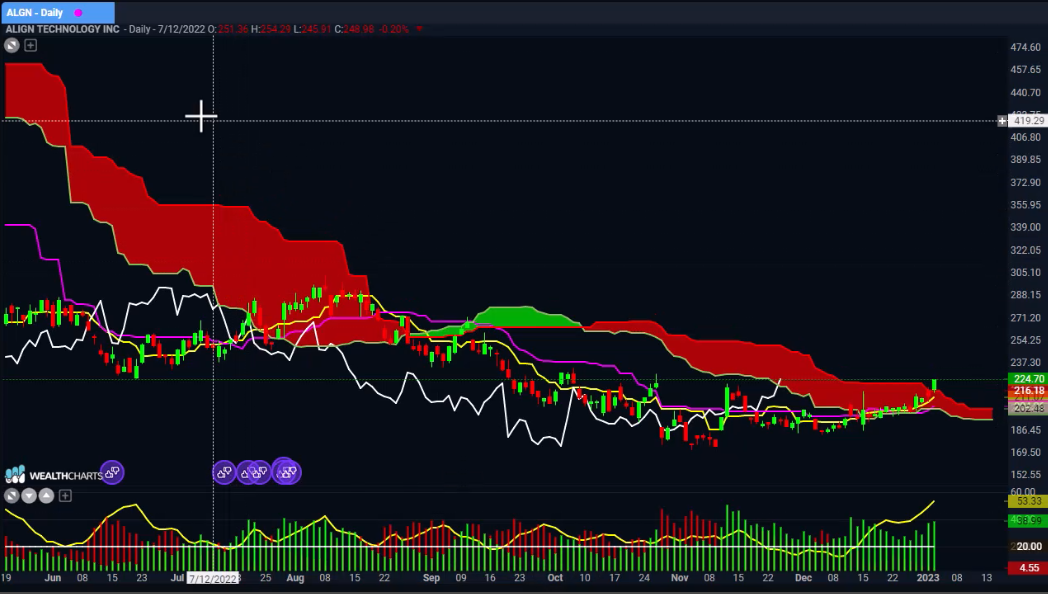Select the ALGN - Daily chart tab

[57, 12]
